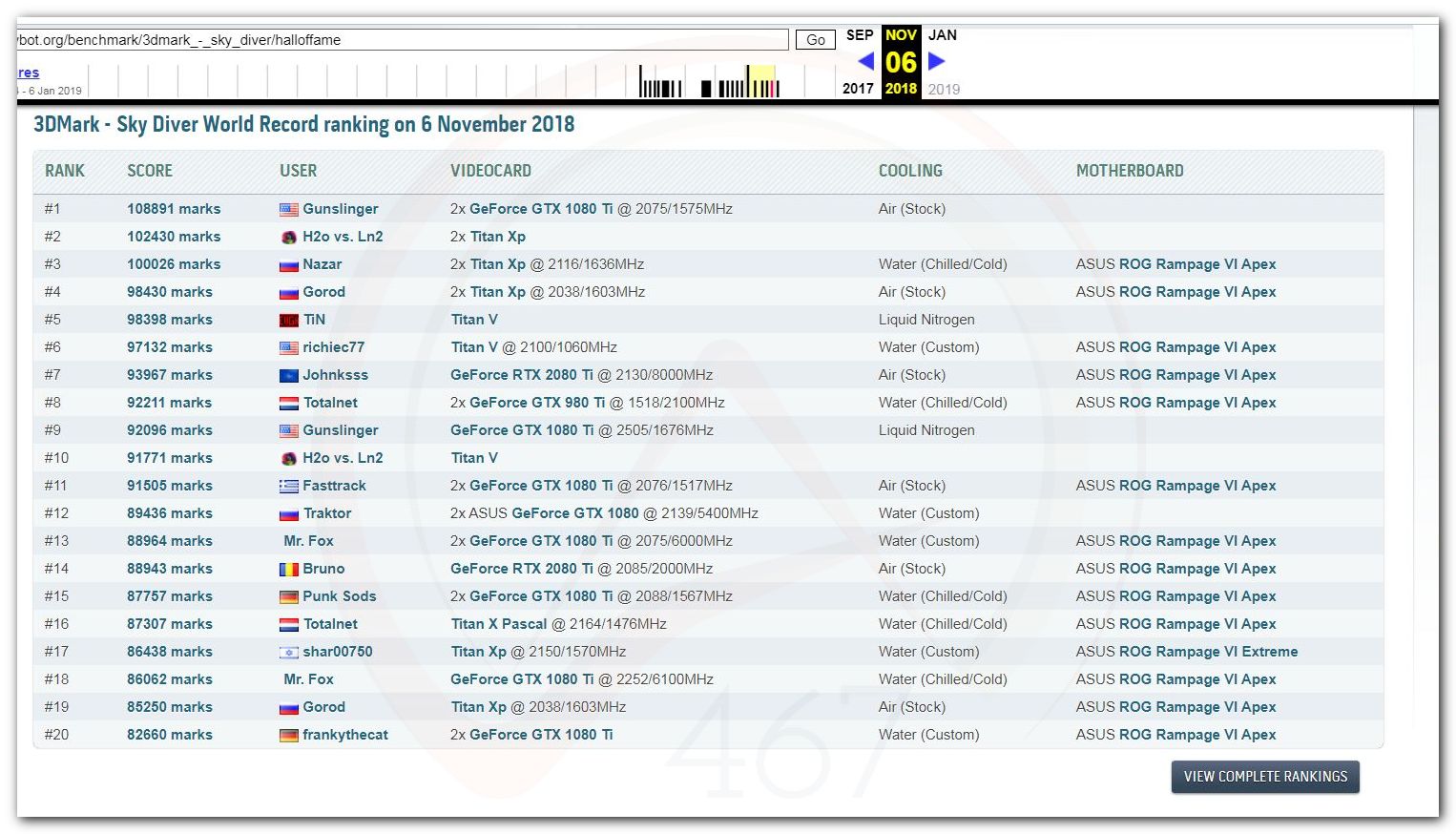Open user profile Gunslinger at rank #1
Viewport: 1456px width, 834px height.
point(341,209)
